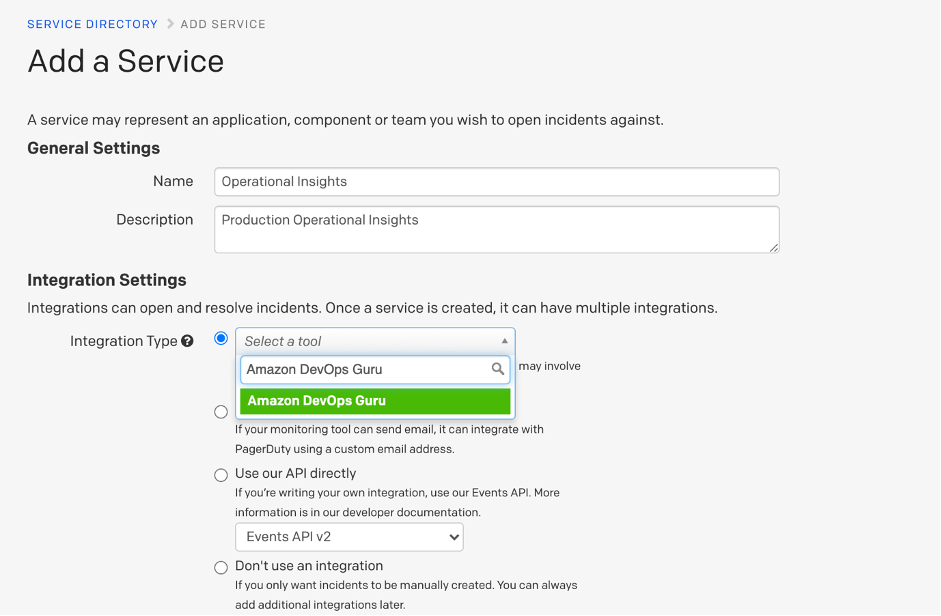
Task: Click the ADD SERVICE breadcrumb item
Action: (222, 24)
